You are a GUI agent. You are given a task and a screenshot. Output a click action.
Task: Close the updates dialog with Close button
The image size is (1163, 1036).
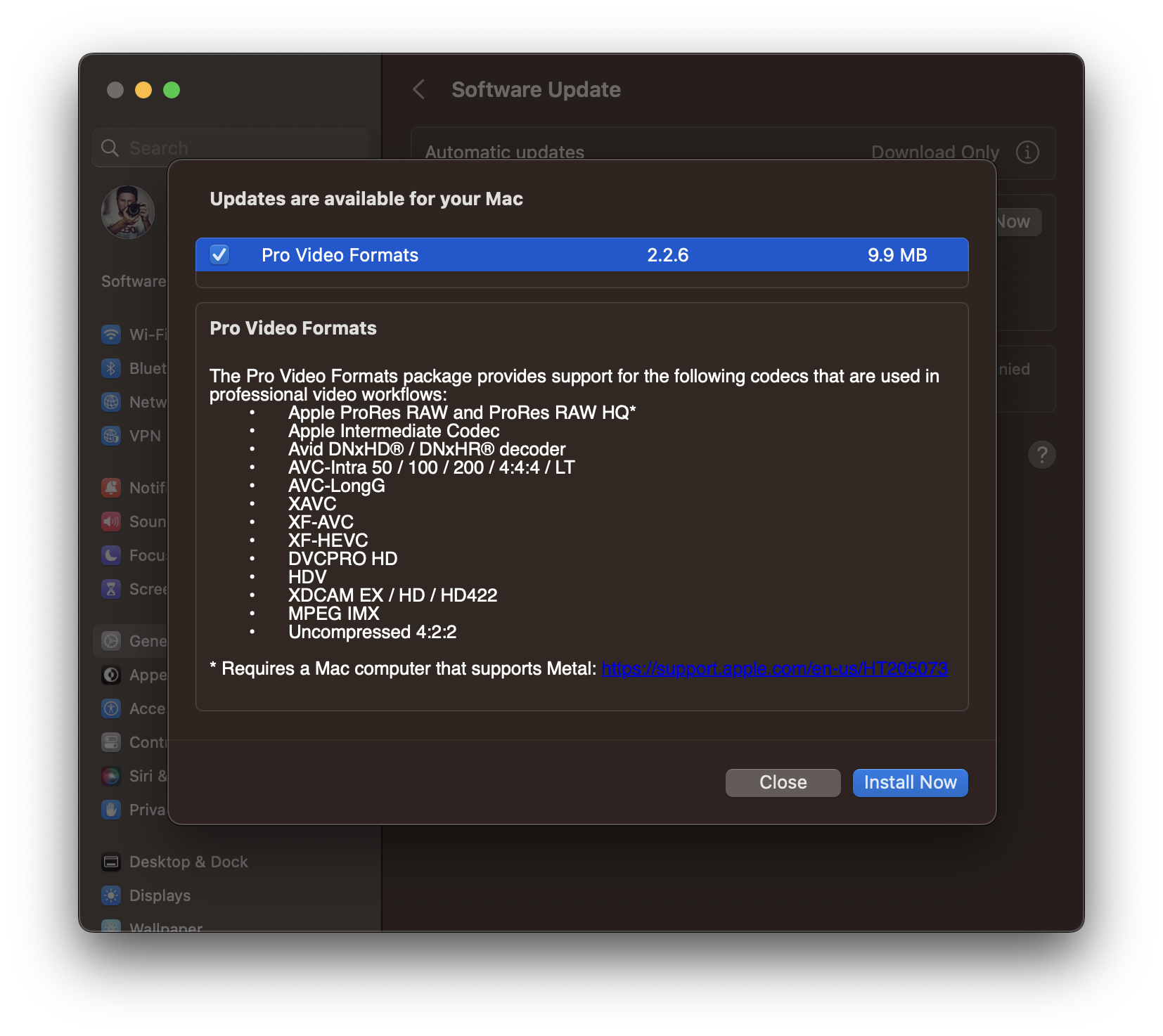pyautogui.click(x=783, y=782)
